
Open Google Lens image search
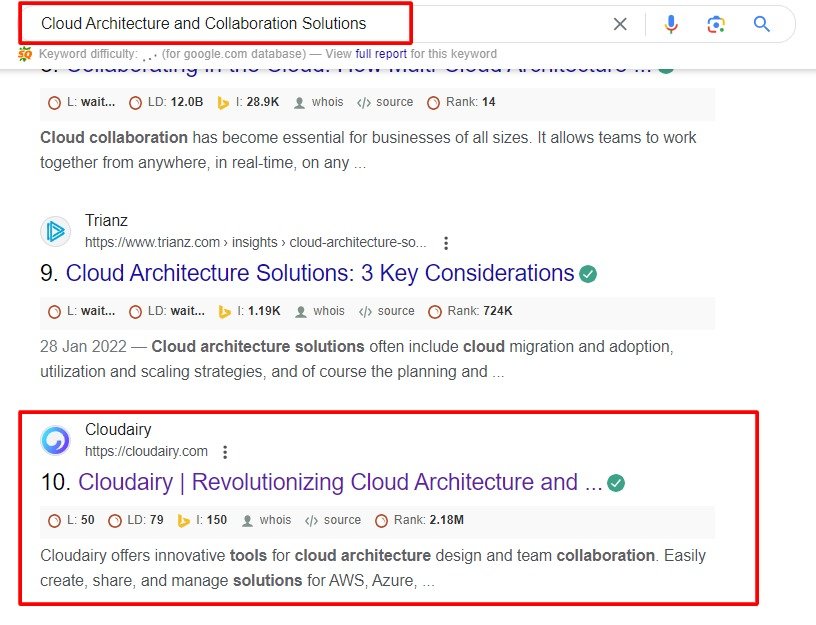pos(716,24)
